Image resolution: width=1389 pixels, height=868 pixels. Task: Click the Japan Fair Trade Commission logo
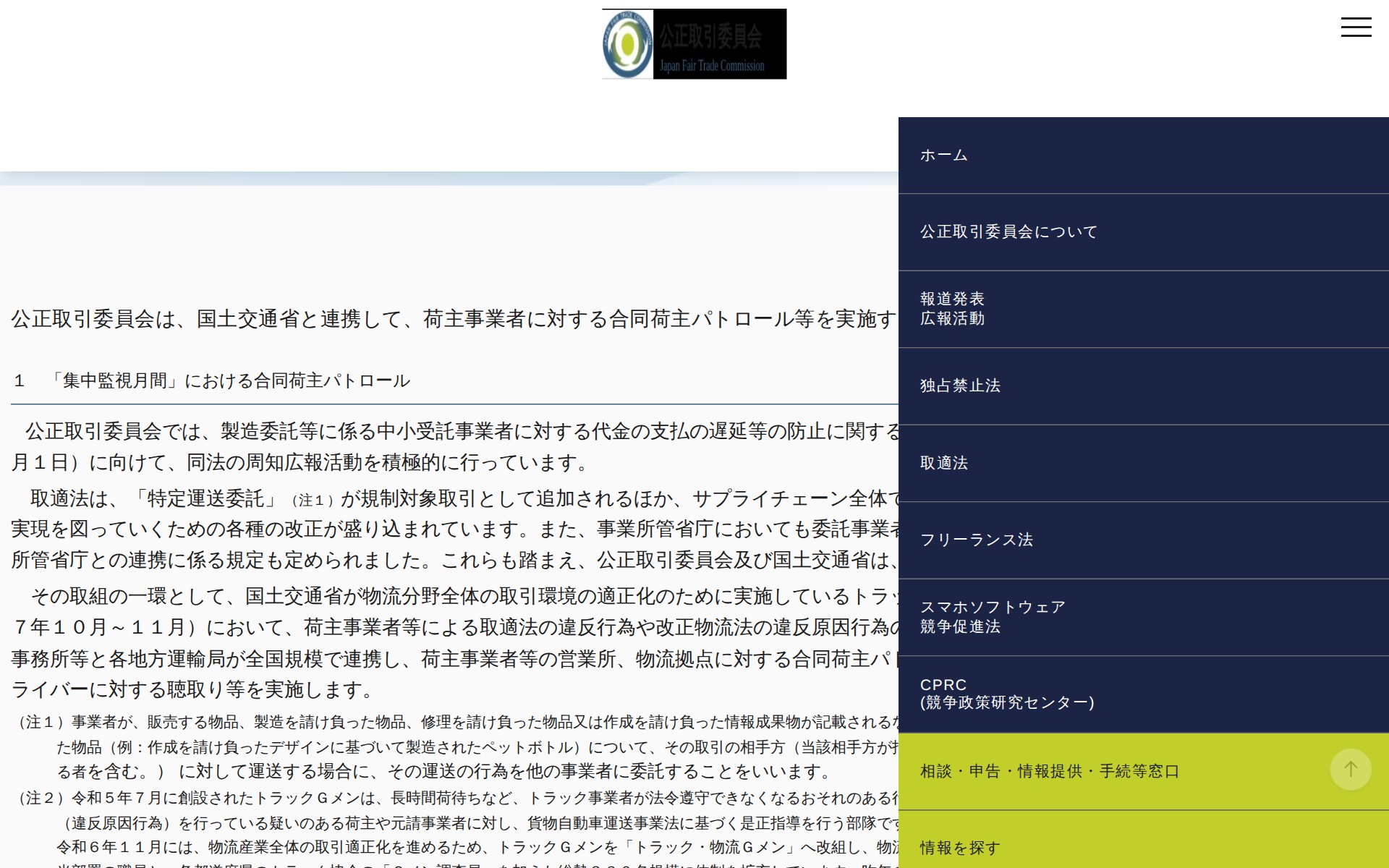point(693,43)
